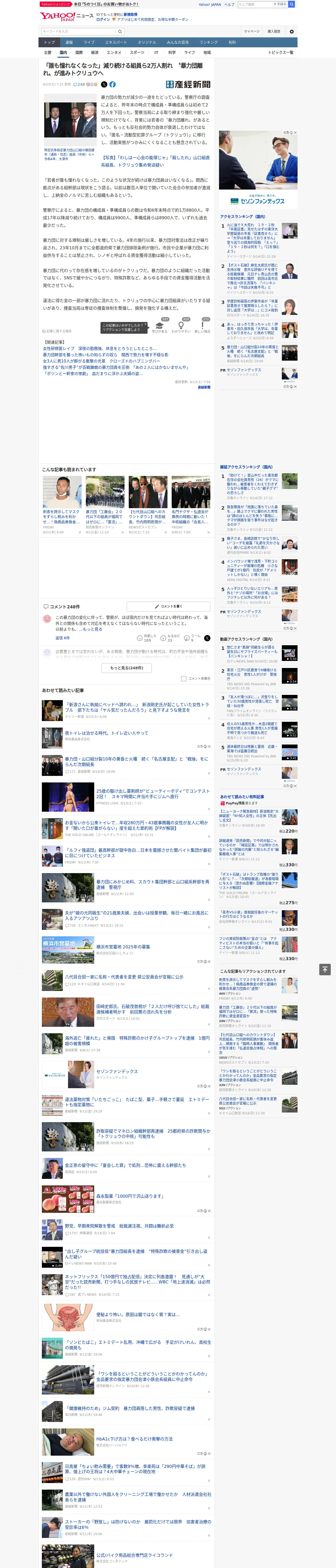The height and width of the screenshot is (1568, 336).
Task: Click the コメントを書く button
Action: (x=168, y=606)
